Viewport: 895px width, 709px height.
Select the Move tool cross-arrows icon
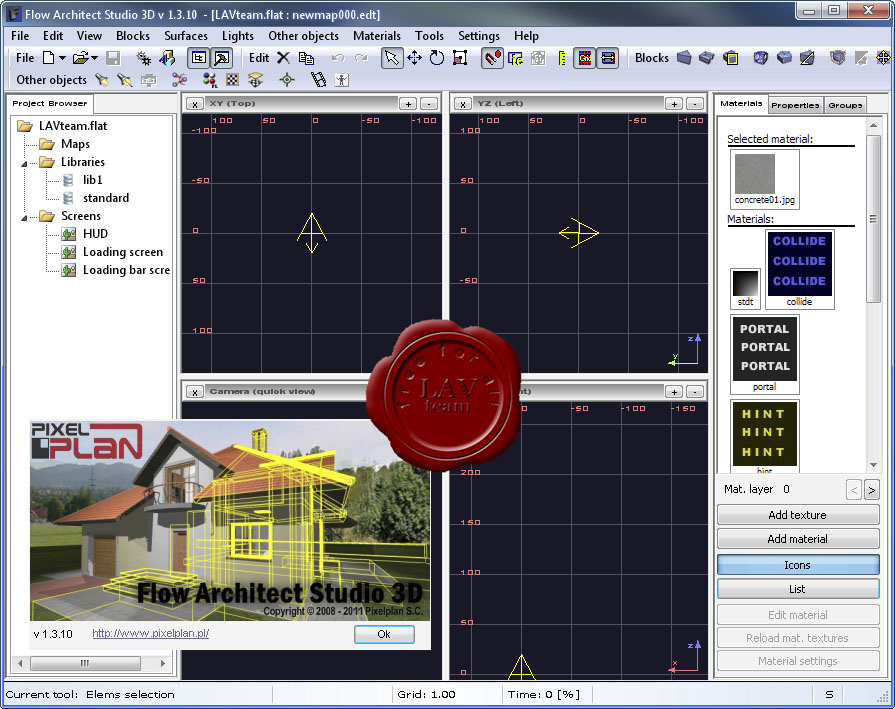point(414,58)
